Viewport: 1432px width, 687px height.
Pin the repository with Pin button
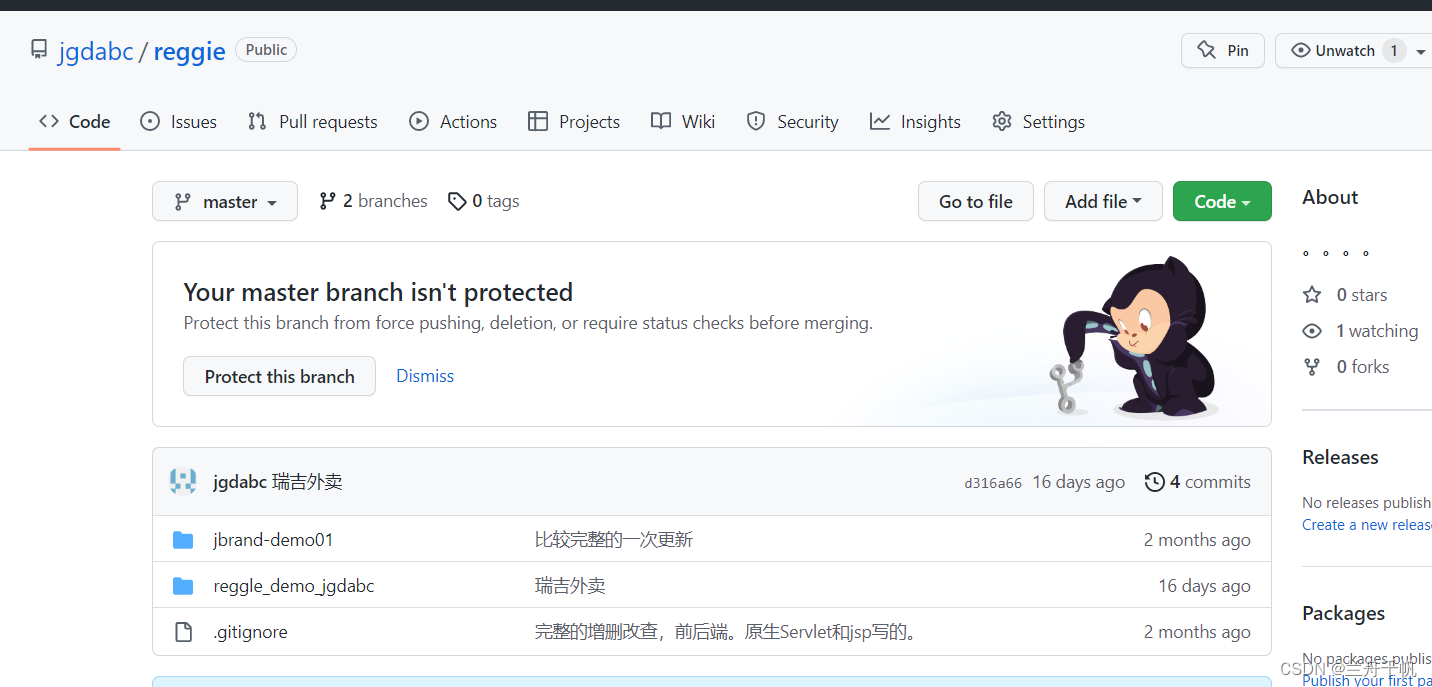[1223, 51]
